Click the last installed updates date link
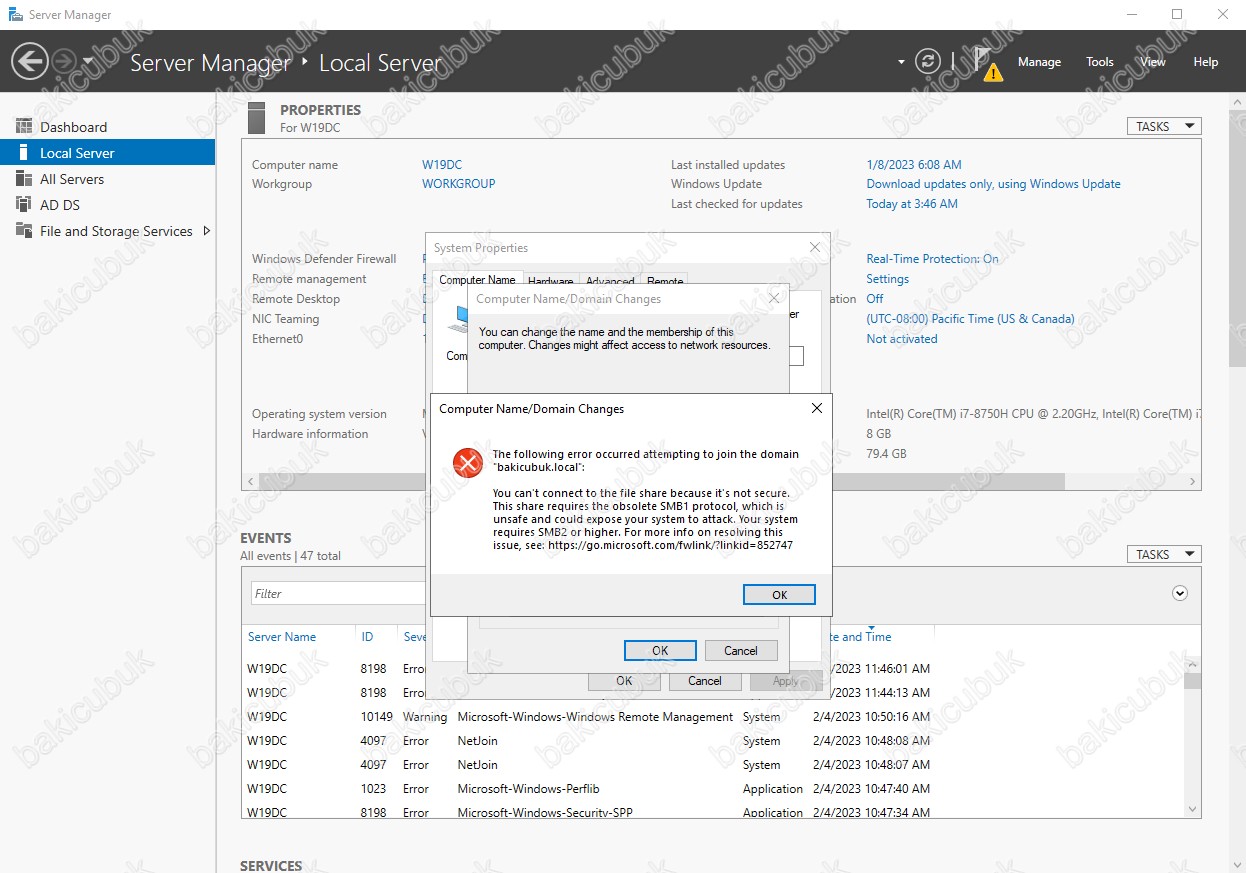The height and width of the screenshot is (873, 1246). click(914, 165)
